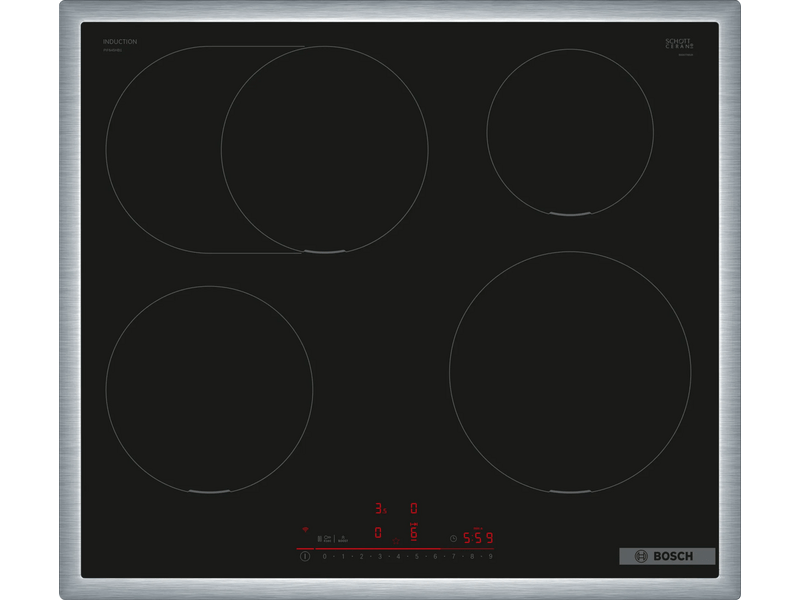Tap the timer clock icon
800x600 pixels.
pyautogui.click(x=453, y=538)
